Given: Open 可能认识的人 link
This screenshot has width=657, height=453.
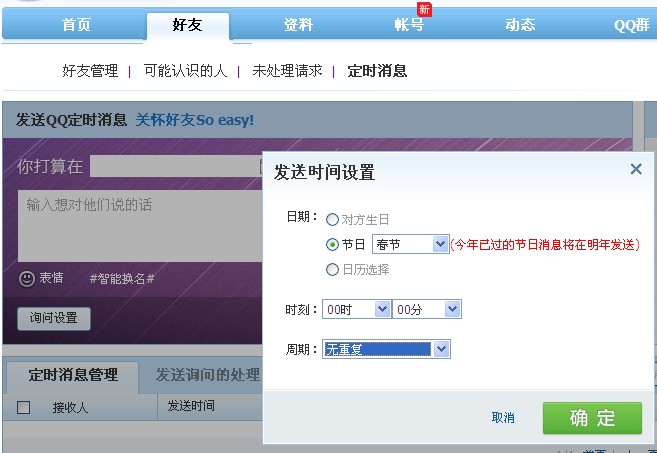Looking at the screenshot, I should coord(185,71).
